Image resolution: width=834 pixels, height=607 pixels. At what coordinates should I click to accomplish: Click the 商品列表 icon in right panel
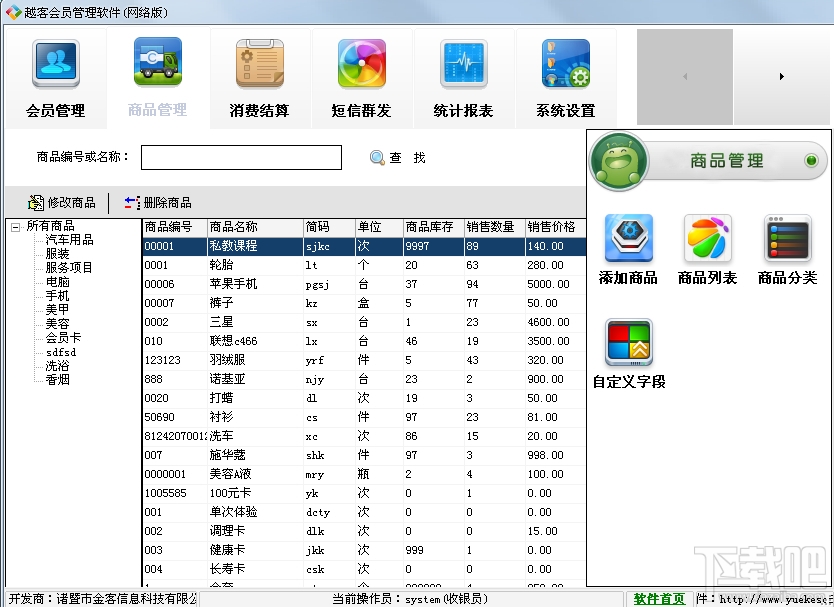coord(710,240)
